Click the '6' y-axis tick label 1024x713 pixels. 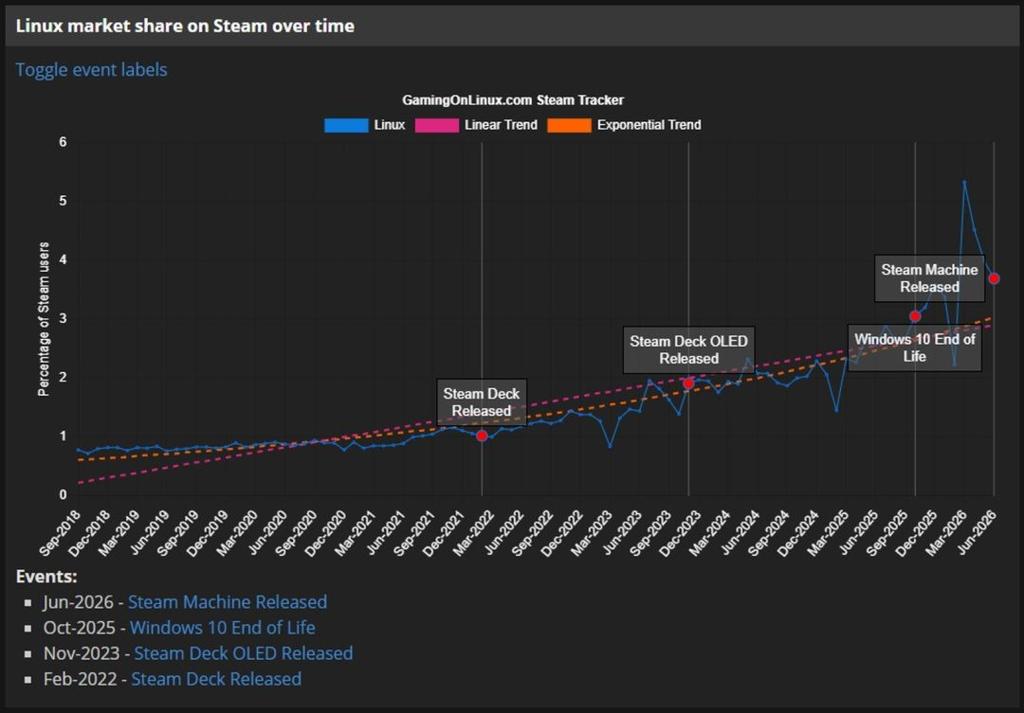(63, 142)
